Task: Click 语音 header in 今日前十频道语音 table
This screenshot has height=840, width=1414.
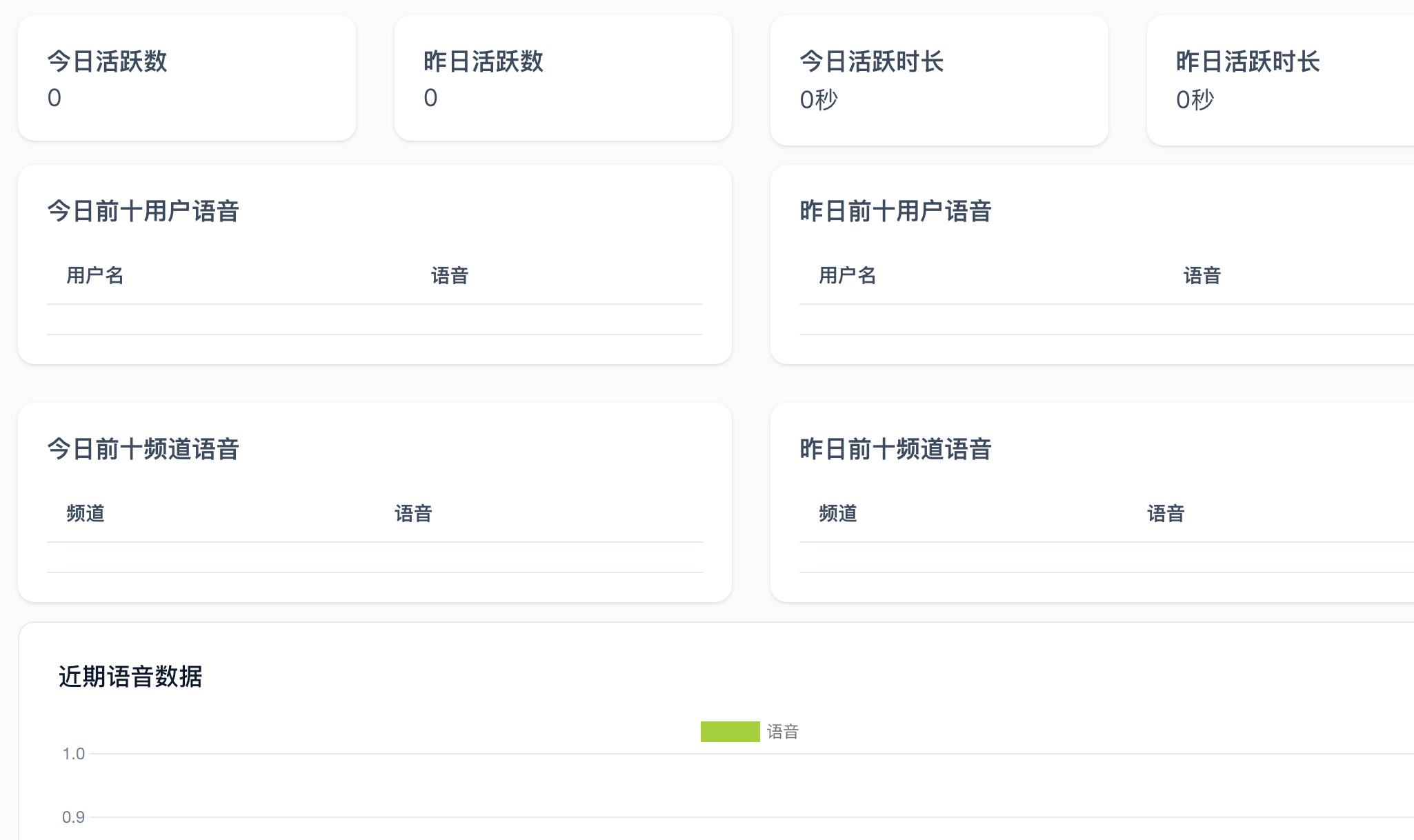Action: click(x=413, y=514)
